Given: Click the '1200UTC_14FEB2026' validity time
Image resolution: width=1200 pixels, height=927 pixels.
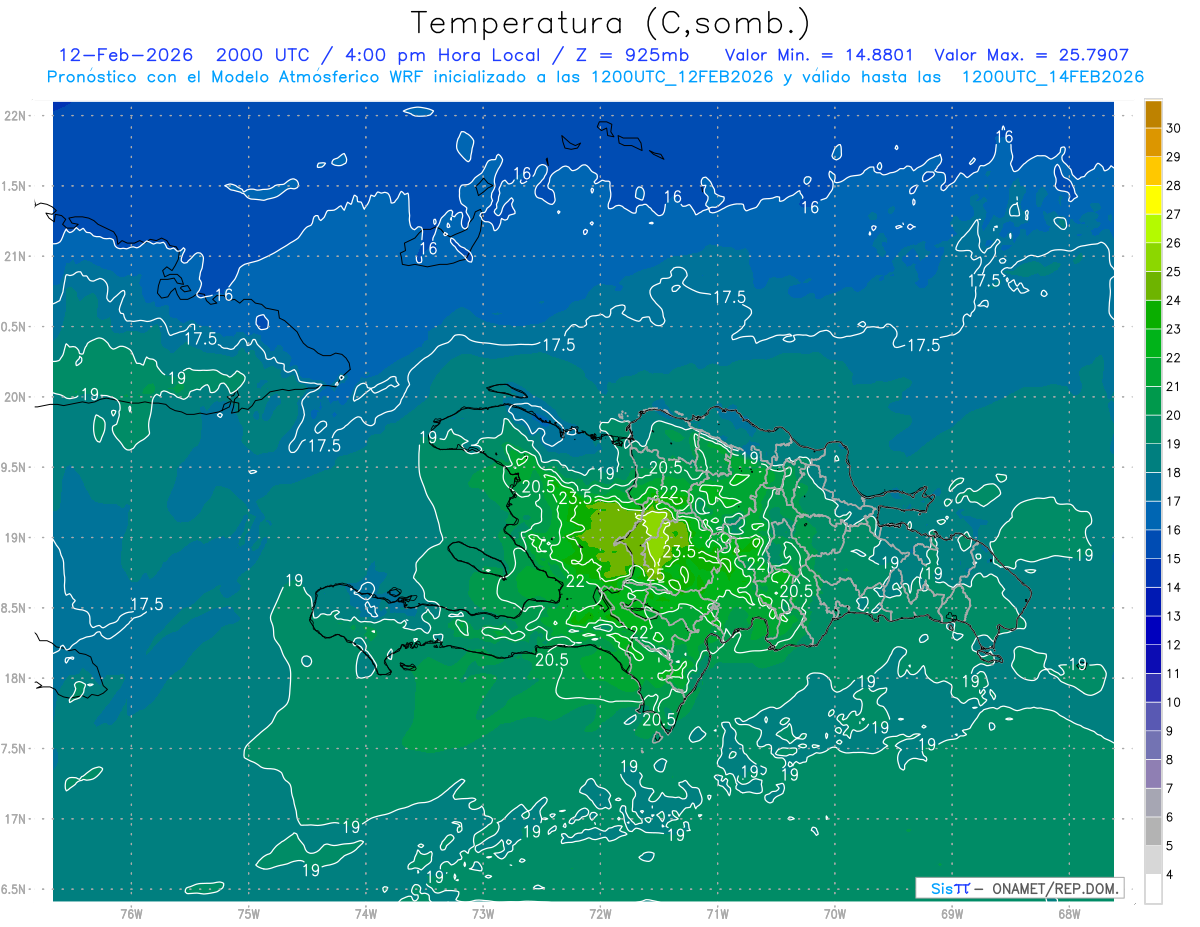Looking at the screenshot, I should click(1052, 77).
